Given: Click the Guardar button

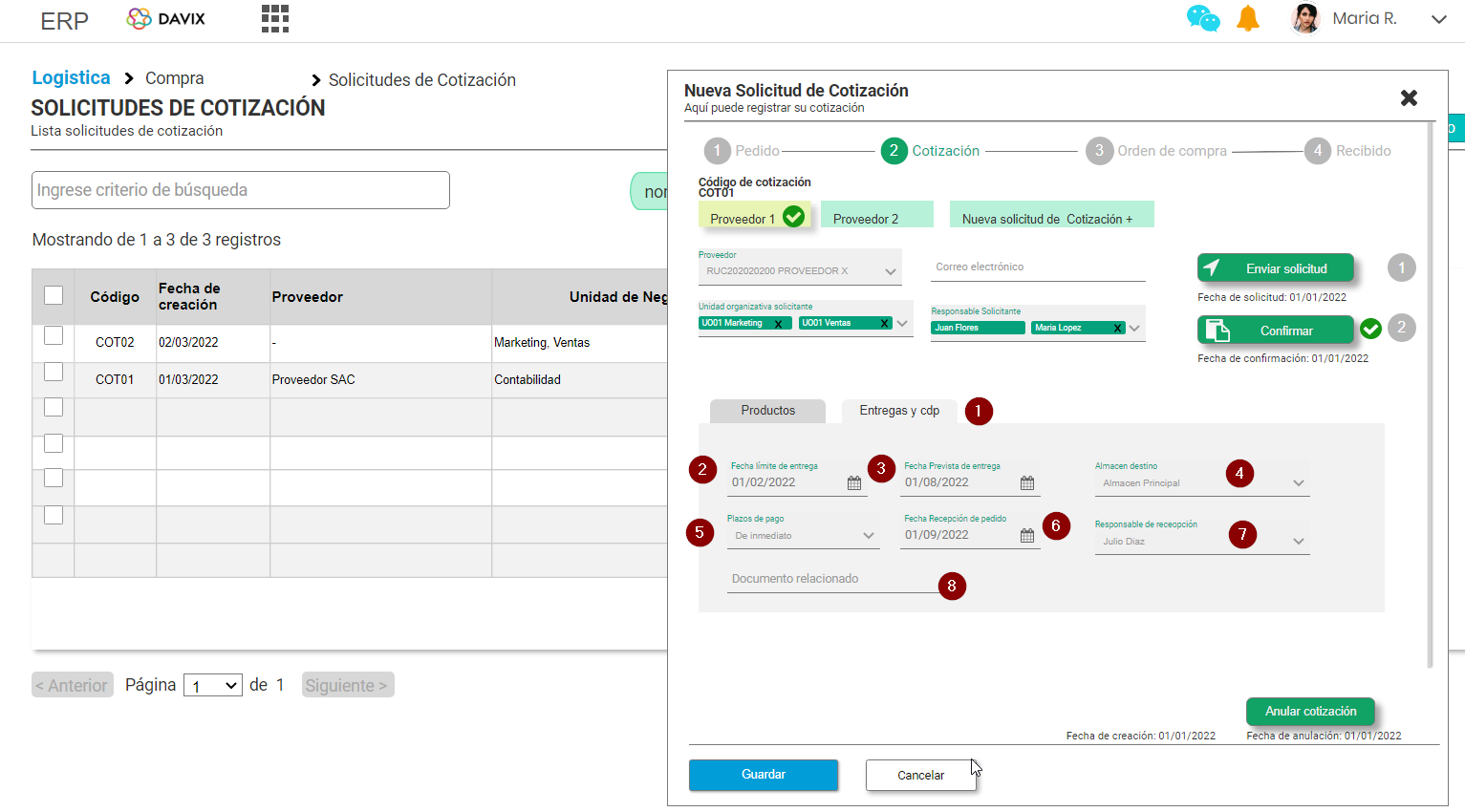Looking at the screenshot, I should click(763, 775).
